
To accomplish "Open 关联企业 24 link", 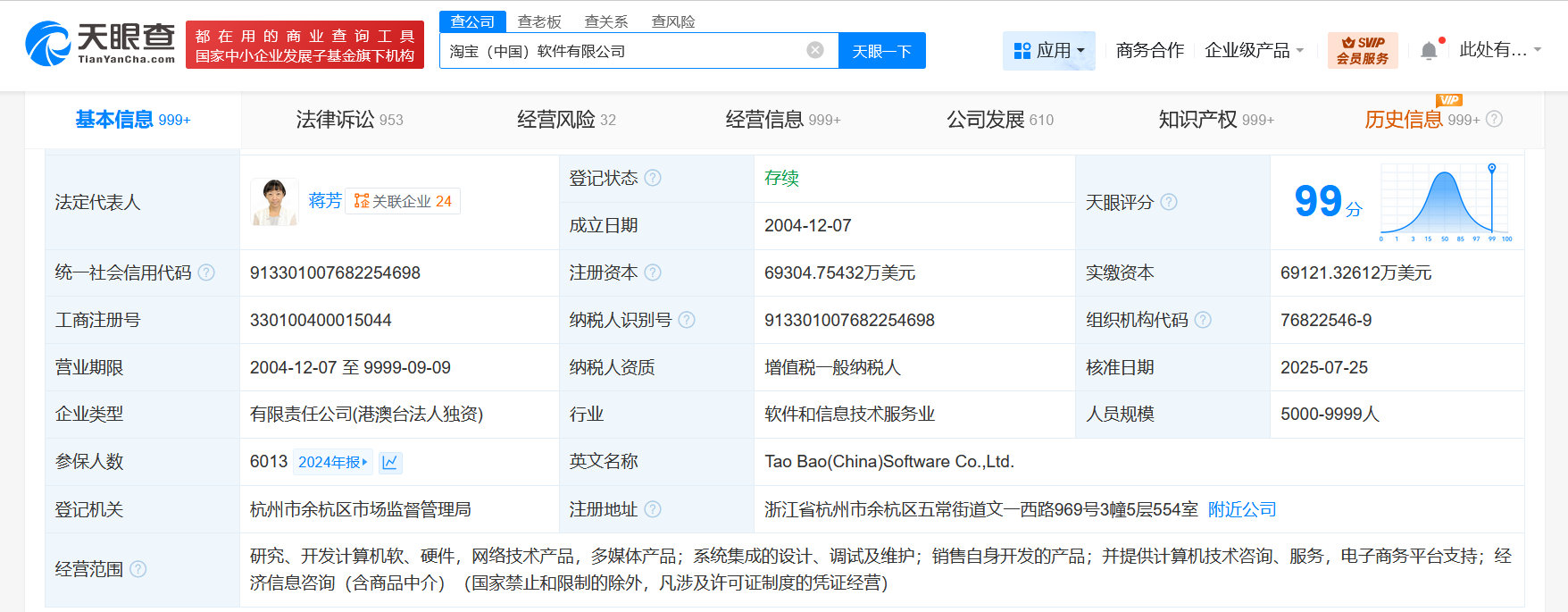I will (x=403, y=201).
